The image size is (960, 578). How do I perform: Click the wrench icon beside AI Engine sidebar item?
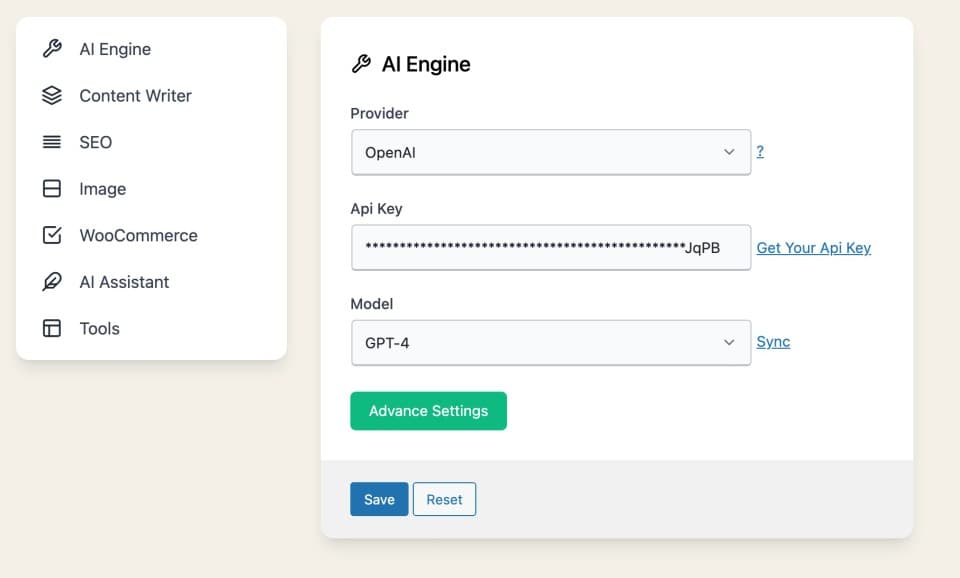click(x=52, y=48)
